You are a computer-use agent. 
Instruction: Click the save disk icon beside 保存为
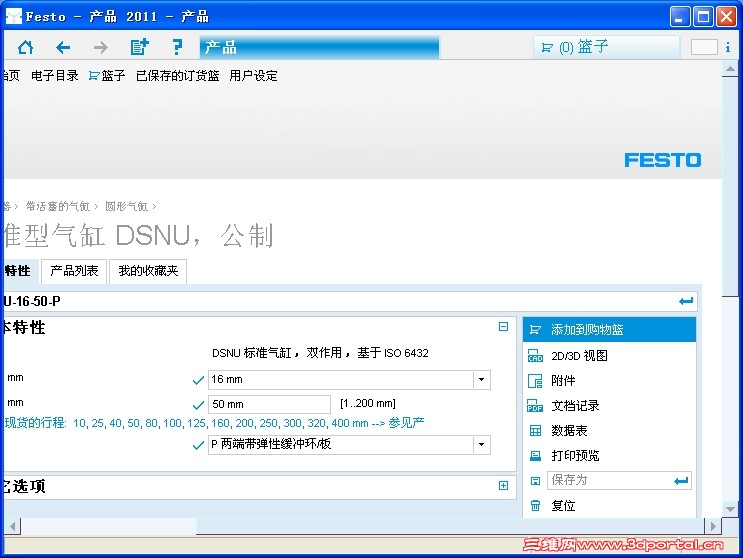pyautogui.click(x=535, y=481)
